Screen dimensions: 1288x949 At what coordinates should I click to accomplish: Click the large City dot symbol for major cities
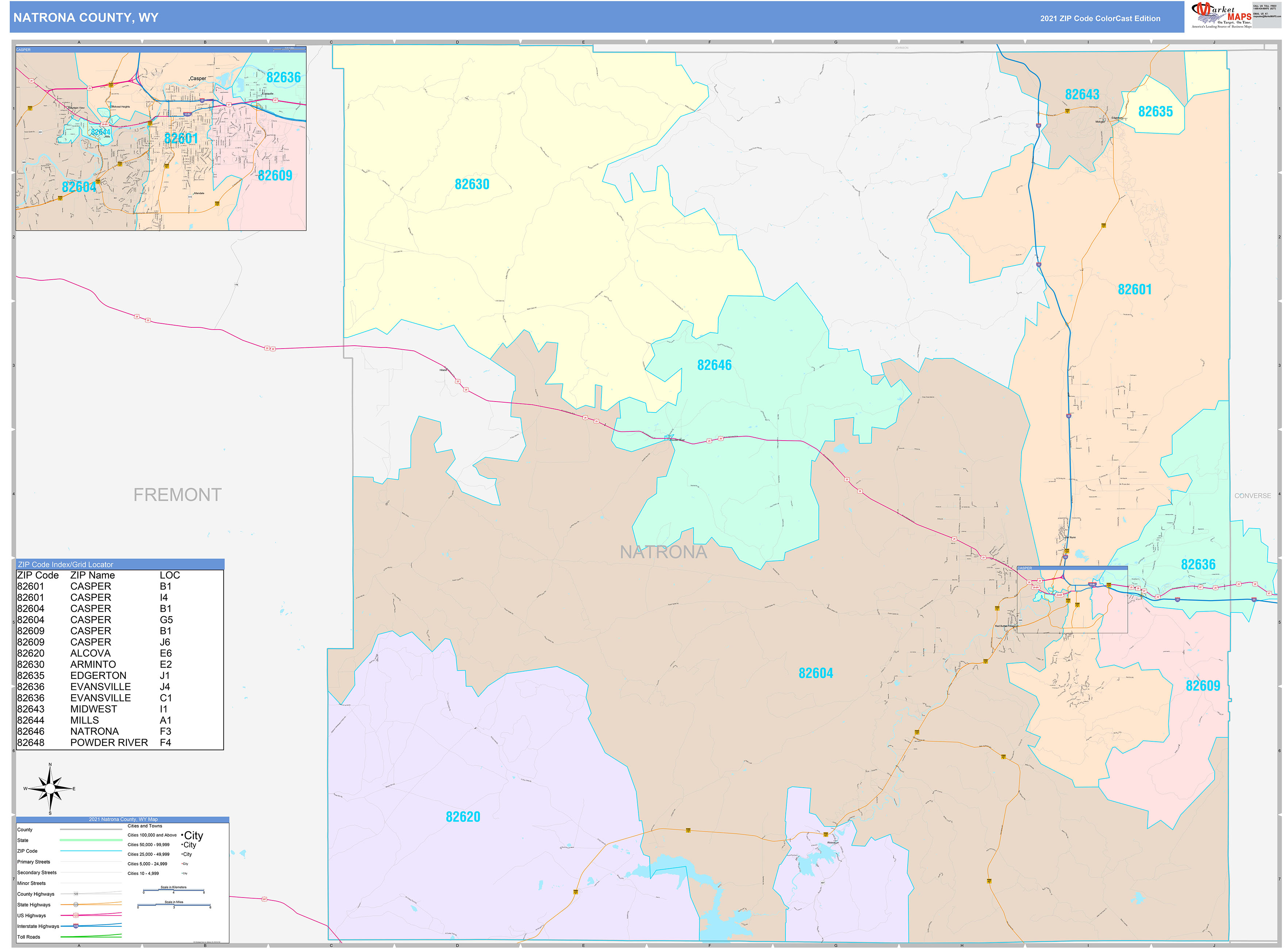(x=182, y=835)
